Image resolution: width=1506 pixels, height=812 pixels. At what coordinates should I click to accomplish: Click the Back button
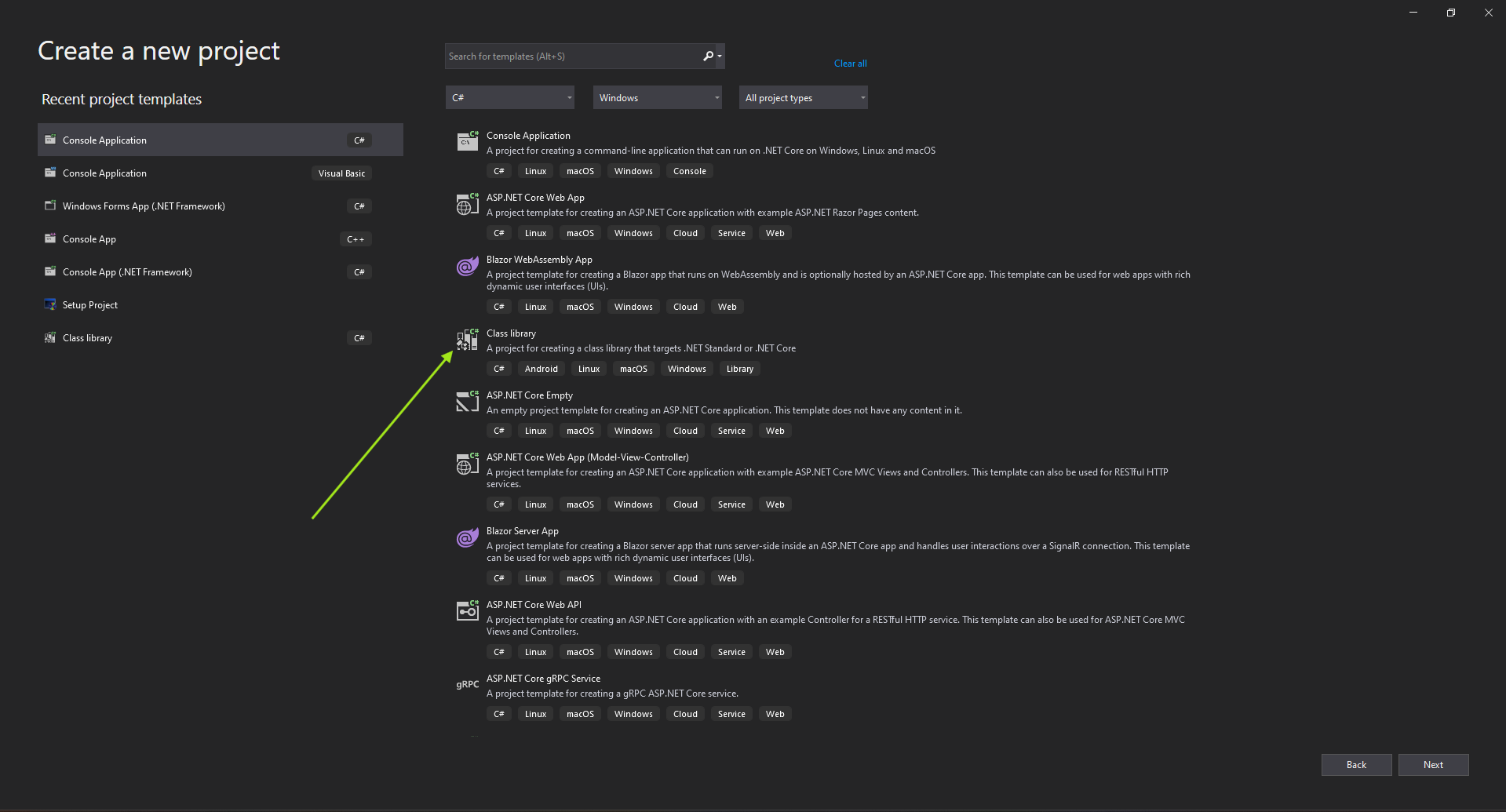pyautogui.click(x=1356, y=765)
